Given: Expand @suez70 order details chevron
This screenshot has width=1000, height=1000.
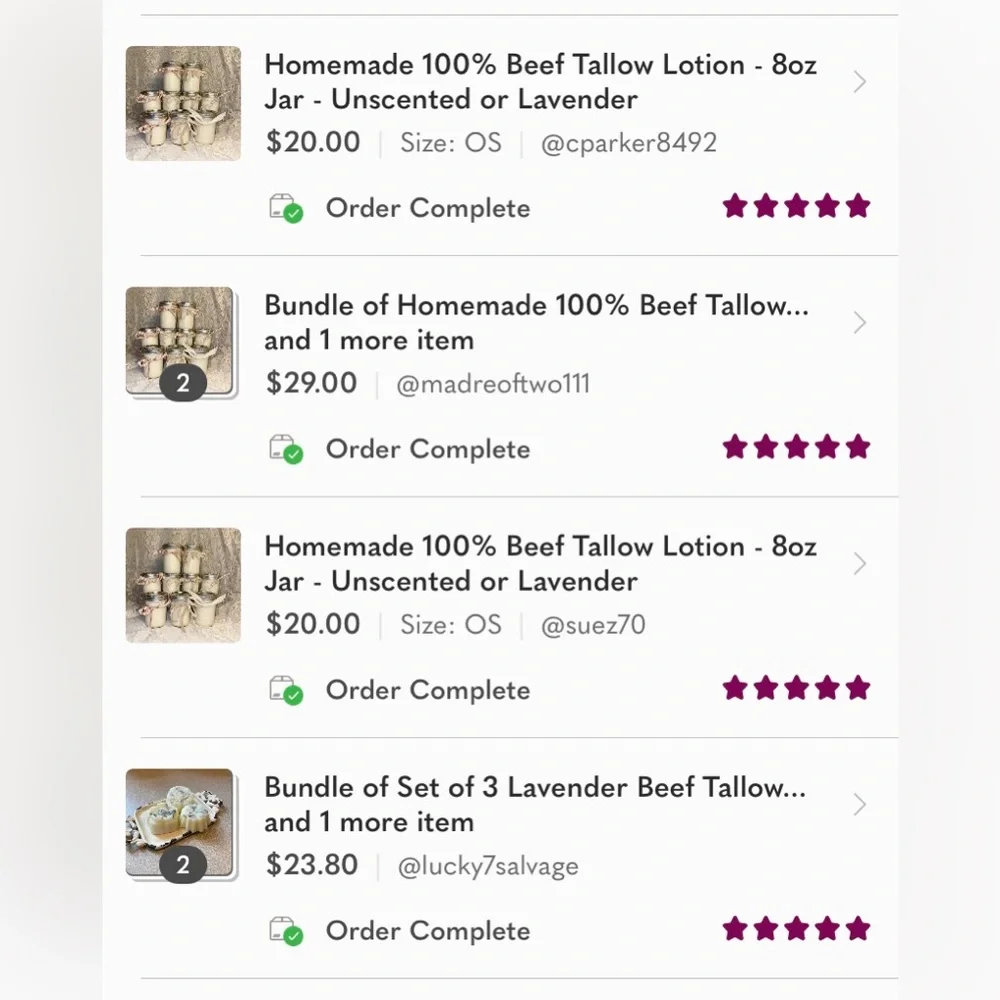Looking at the screenshot, I should 859,564.
